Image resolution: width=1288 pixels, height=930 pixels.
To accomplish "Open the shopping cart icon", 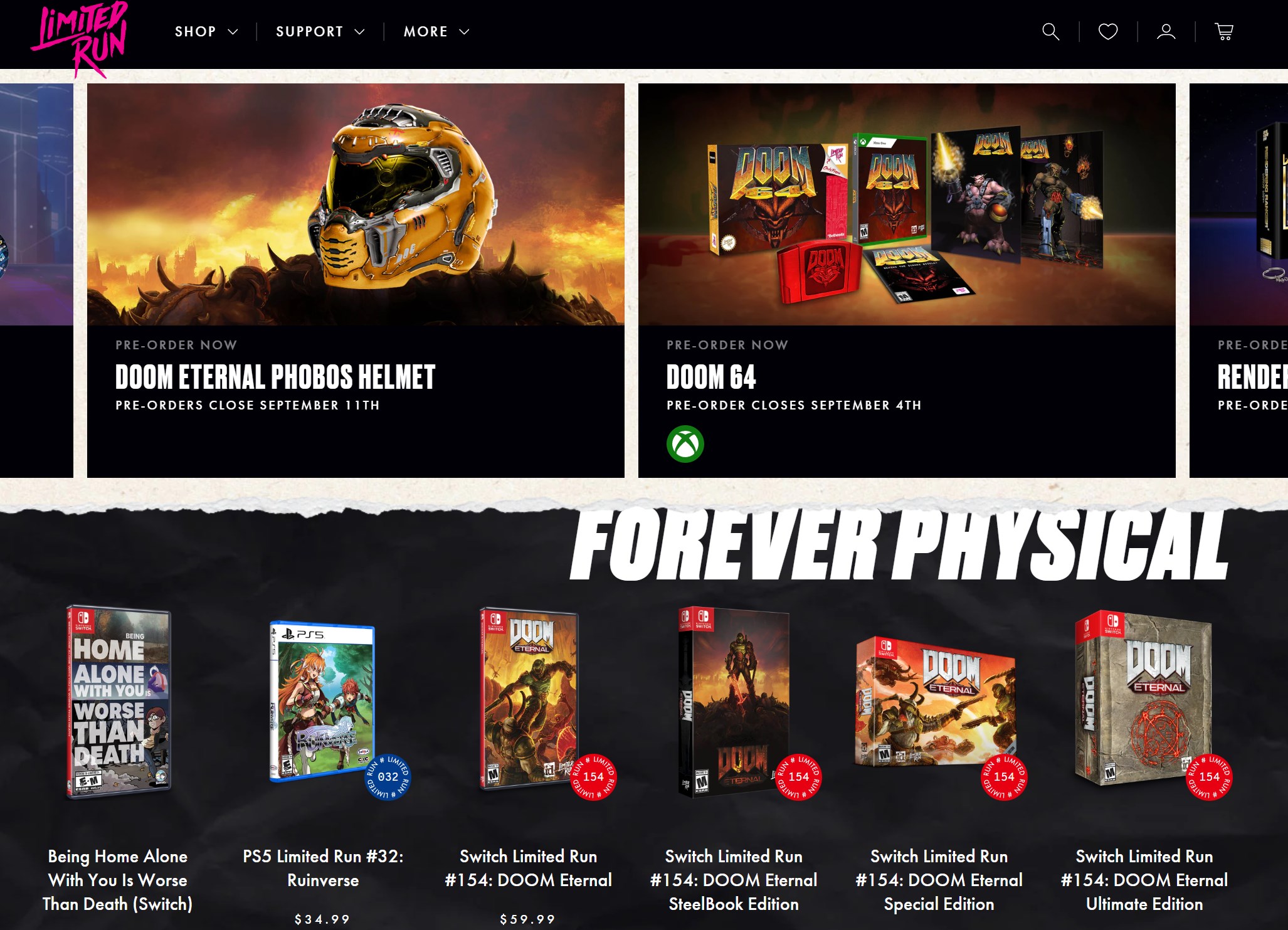I will coord(1223,31).
